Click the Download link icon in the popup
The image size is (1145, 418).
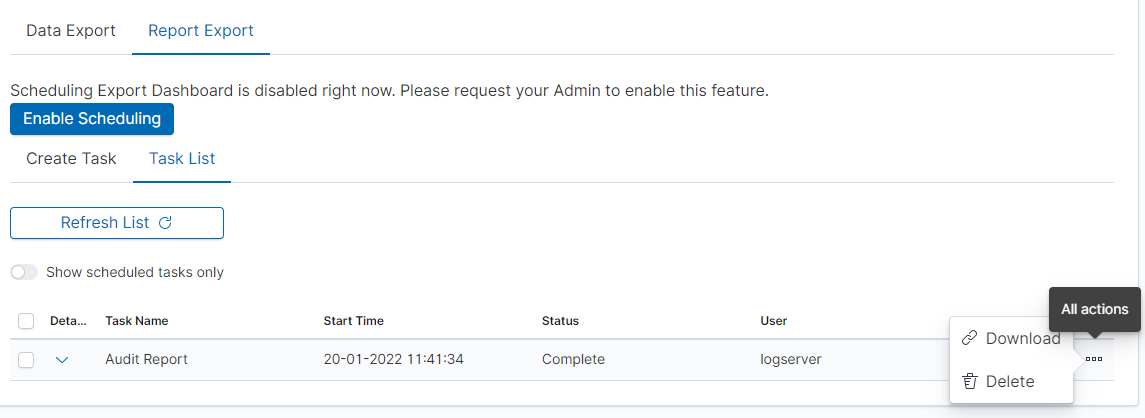click(969, 338)
